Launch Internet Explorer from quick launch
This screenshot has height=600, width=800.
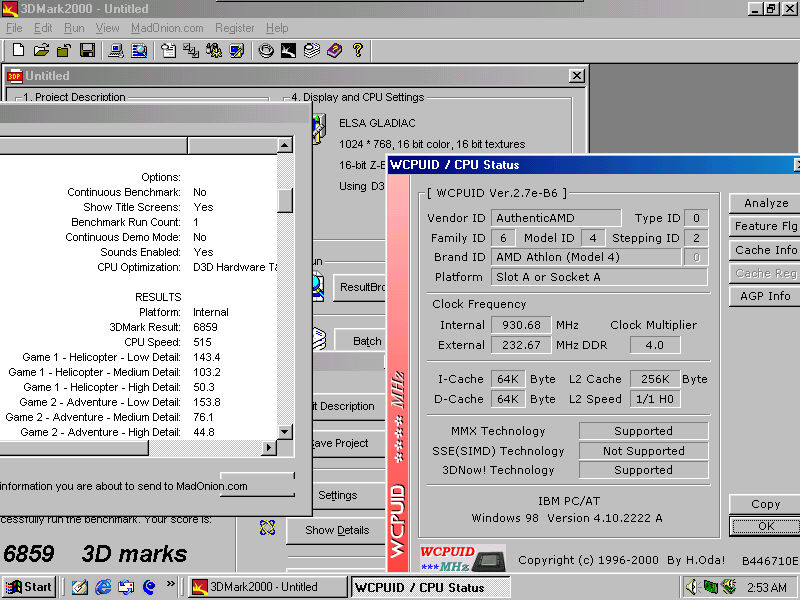point(103,587)
